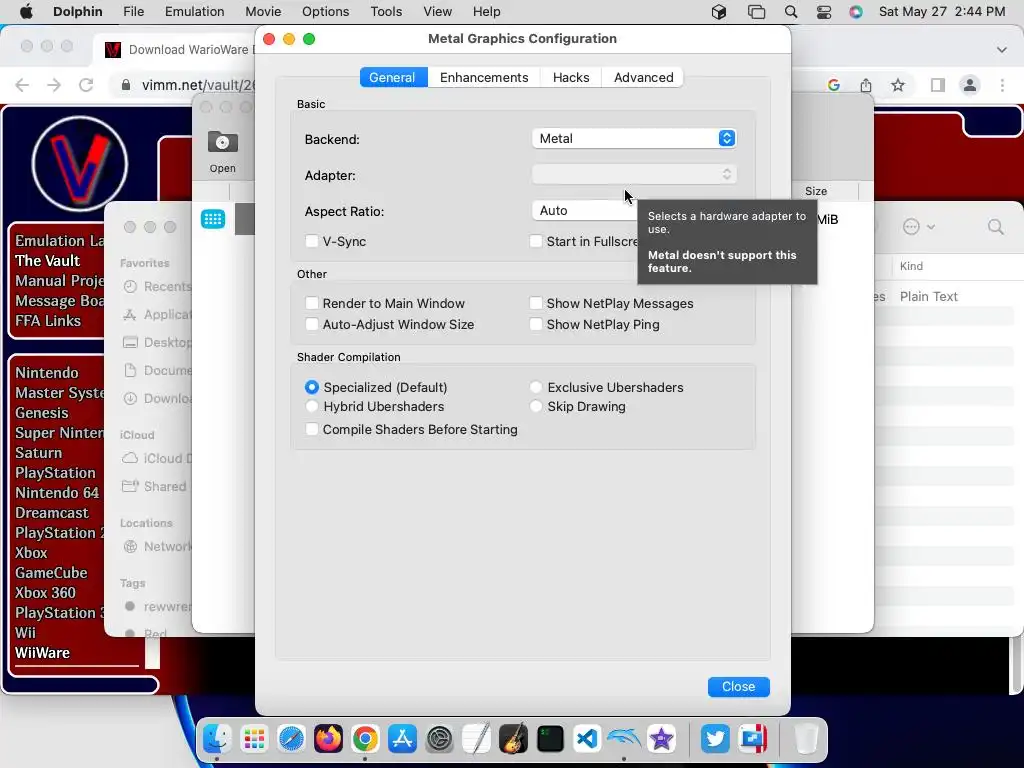Open Twitter from the Dock
This screenshot has height=768, width=1024.
(715, 739)
